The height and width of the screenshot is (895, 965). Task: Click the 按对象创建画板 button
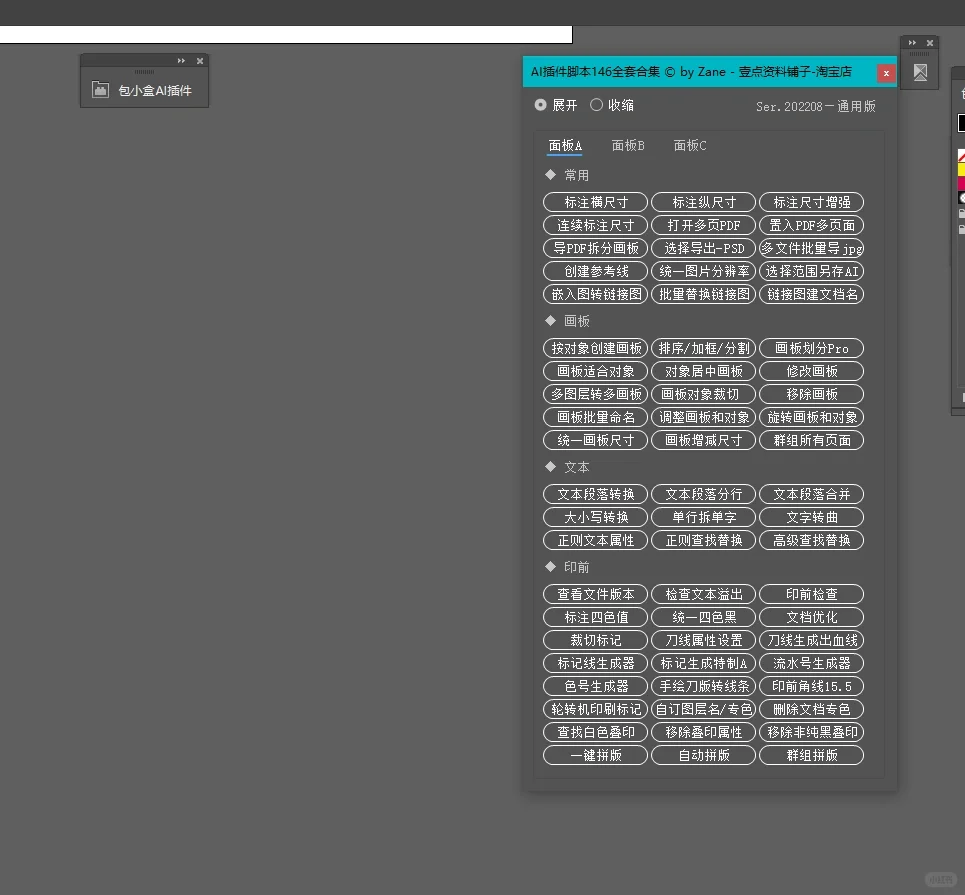pos(595,348)
